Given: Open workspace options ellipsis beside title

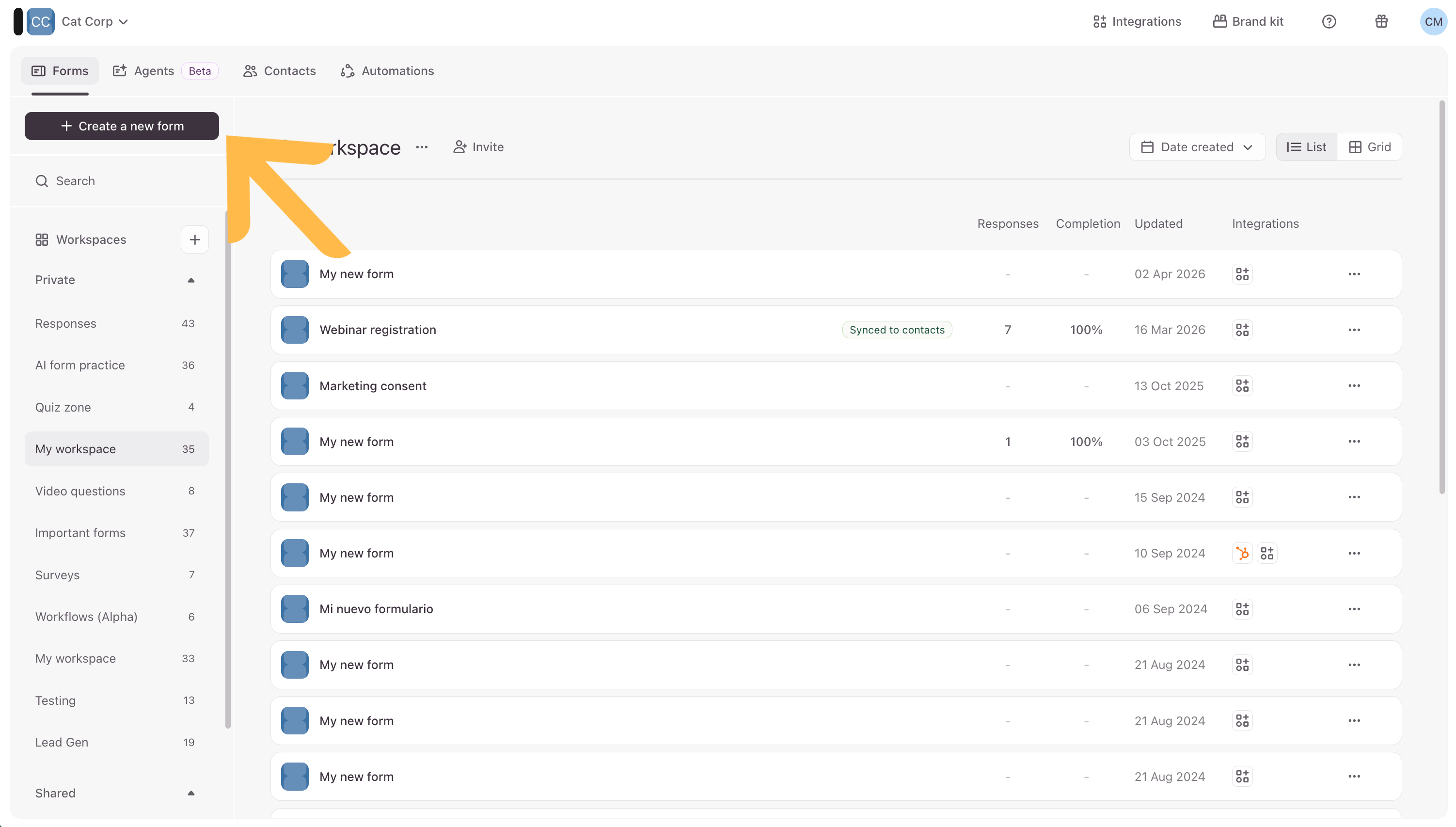Looking at the screenshot, I should coord(421,147).
